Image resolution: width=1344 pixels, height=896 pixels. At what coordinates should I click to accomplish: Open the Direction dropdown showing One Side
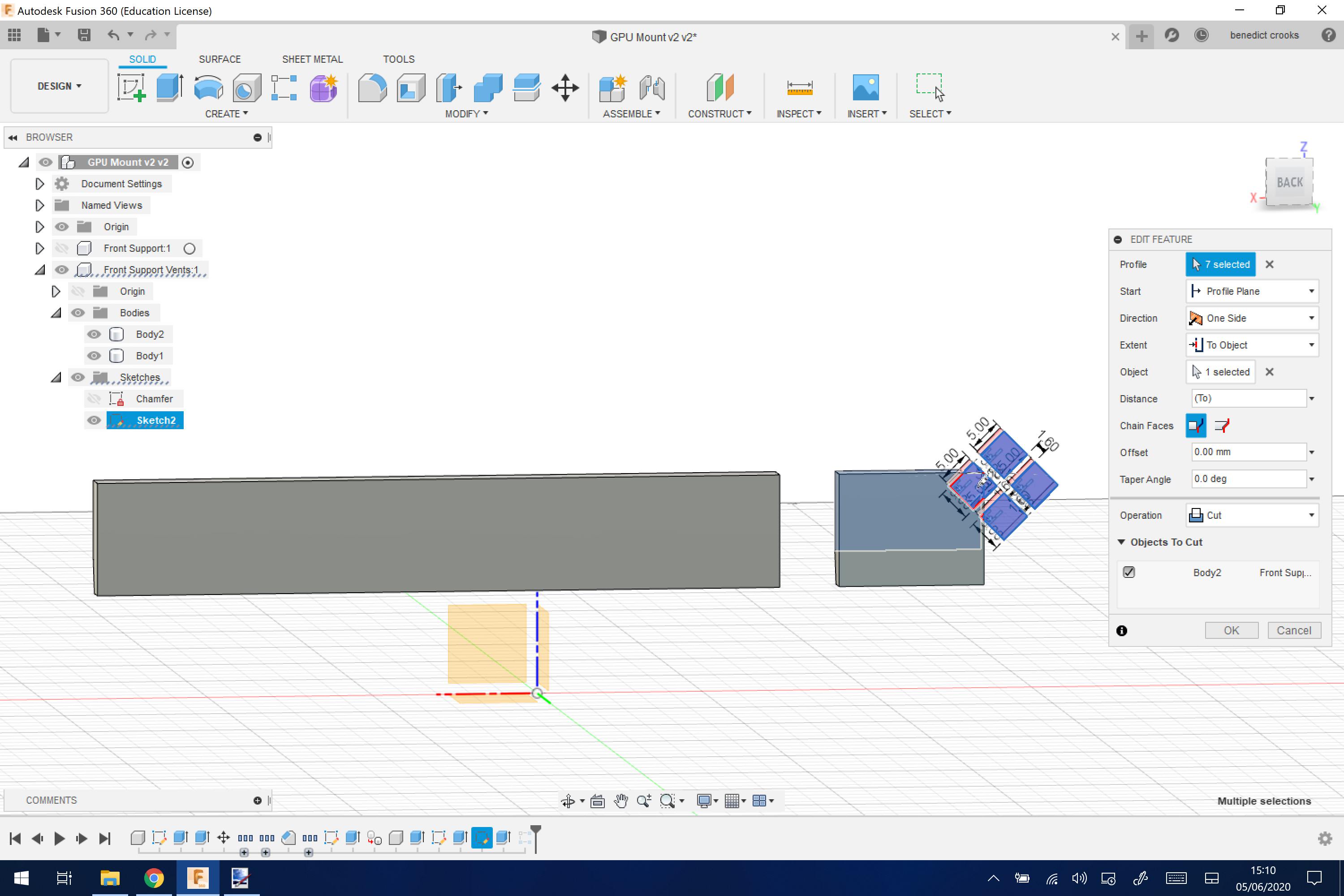[1252, 318]
